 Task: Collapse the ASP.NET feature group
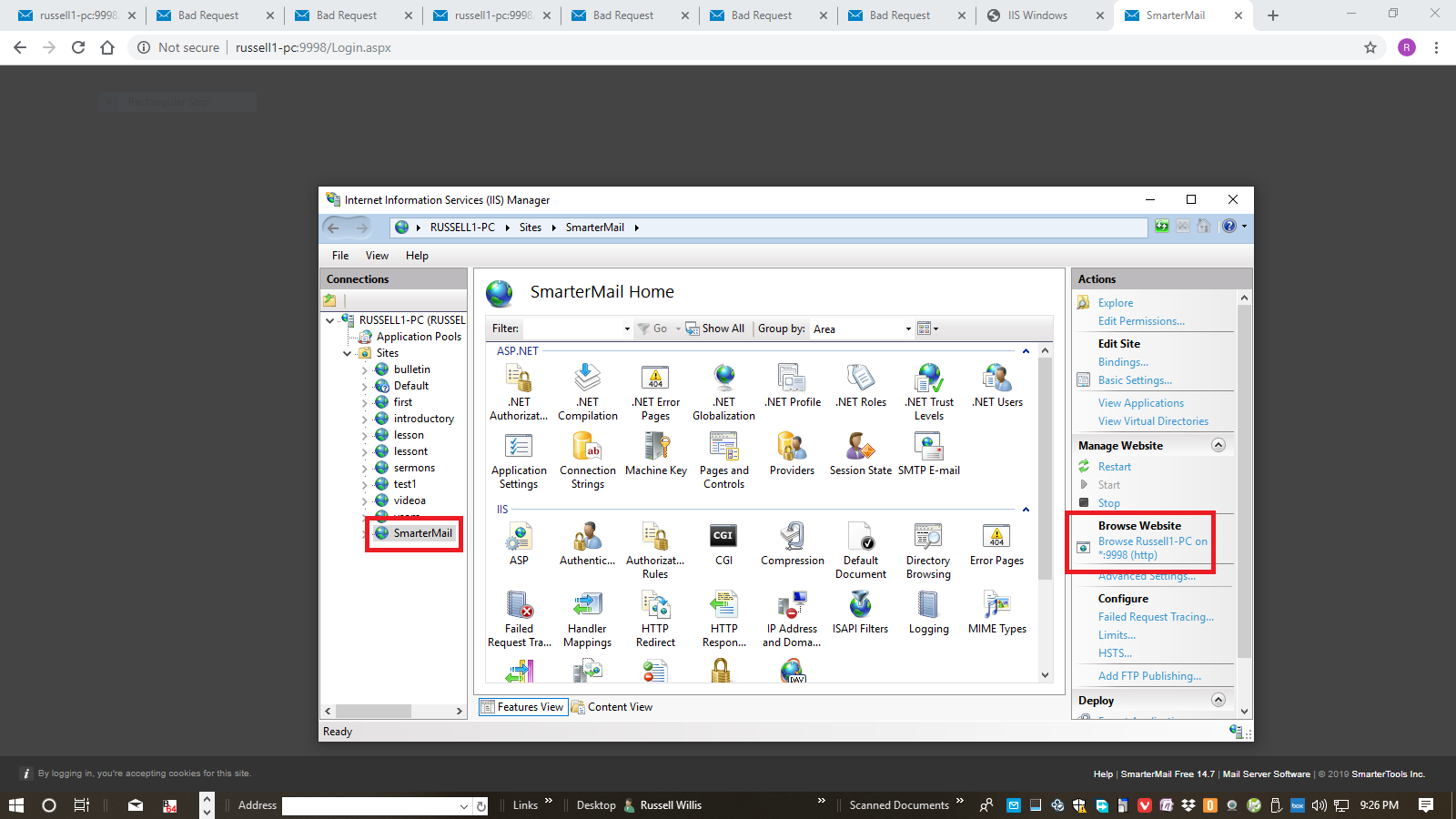point(1026,351)
